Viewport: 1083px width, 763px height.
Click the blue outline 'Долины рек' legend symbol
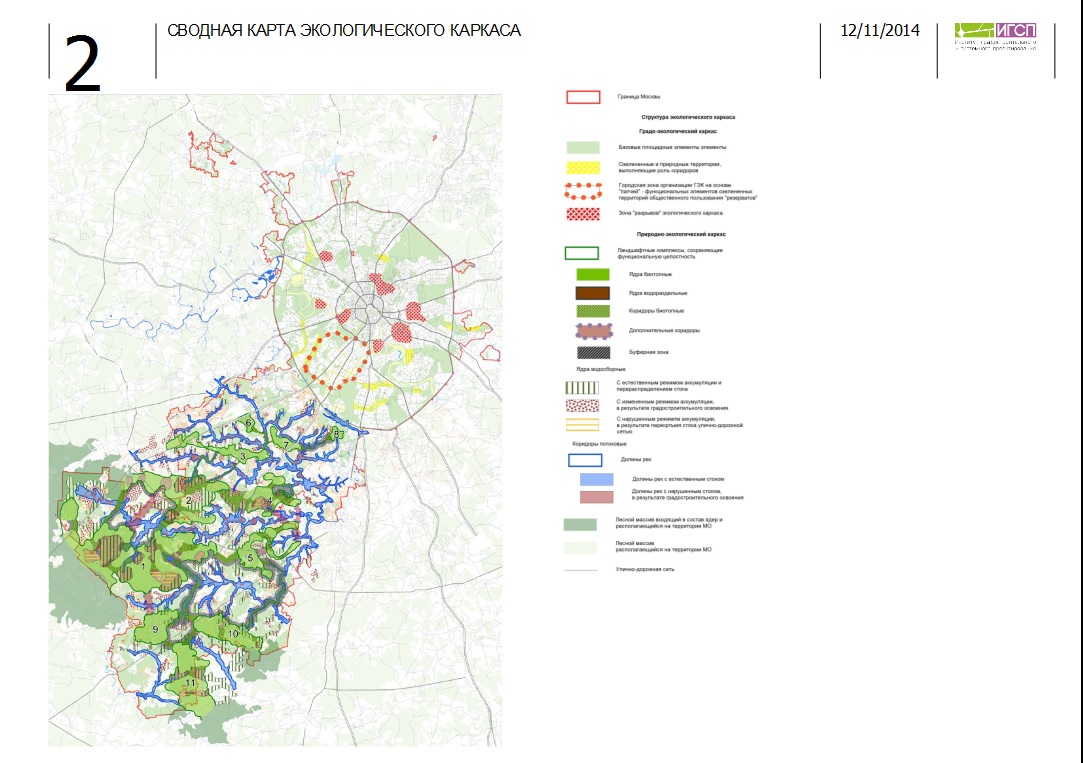click(x=585, y=460)
